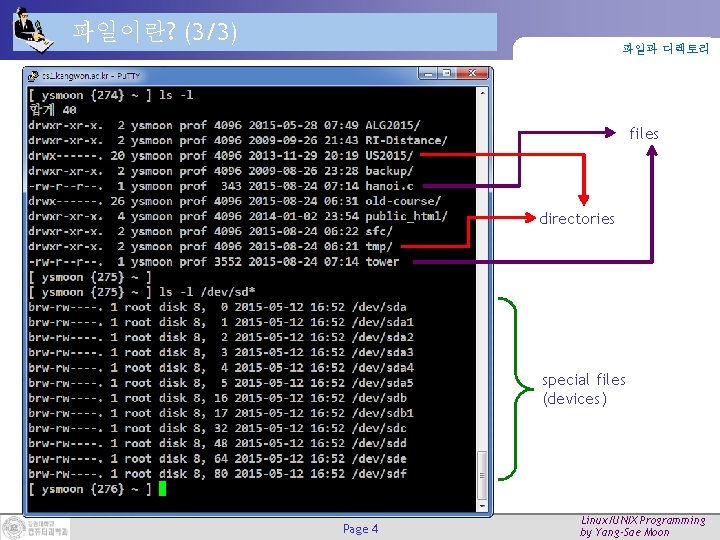This screenshot has height=540, width=720.
Task: Click the tmp/ directory name
Action: (x=379, y=246)
